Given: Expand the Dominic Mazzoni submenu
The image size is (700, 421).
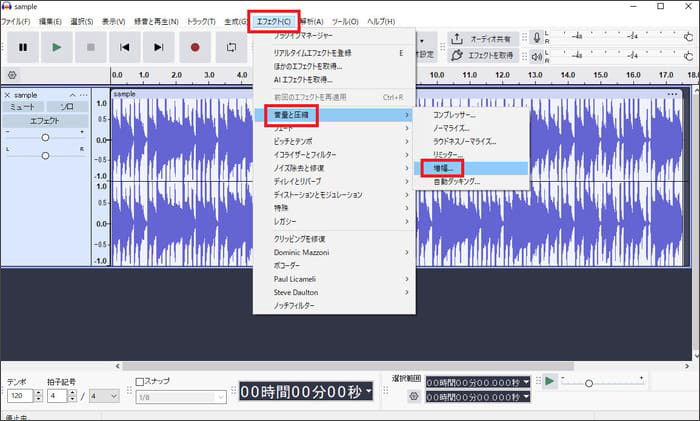Looking at the screenshot, I should 334,252.
